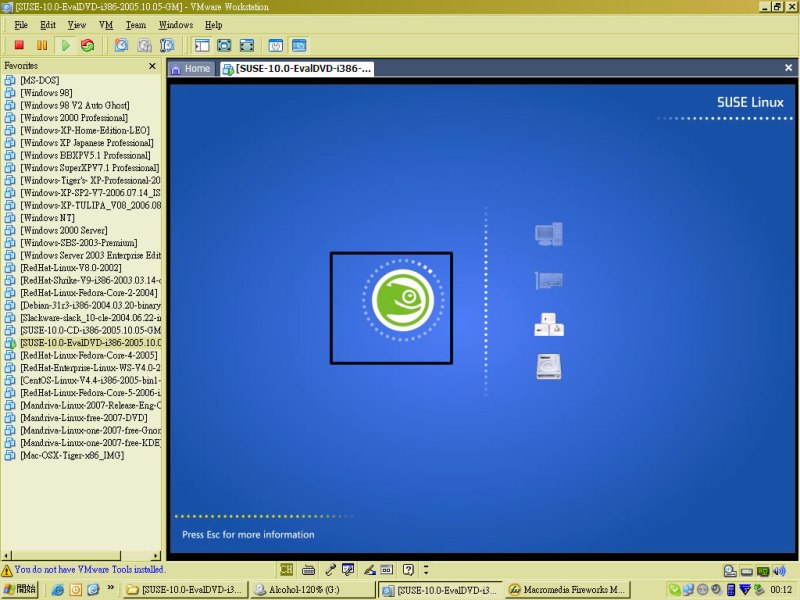The image size is (800, 600).
Task: Select [Windows 2000 Professional] favorite
Action: pyautogui.click(x=74, y=118)
